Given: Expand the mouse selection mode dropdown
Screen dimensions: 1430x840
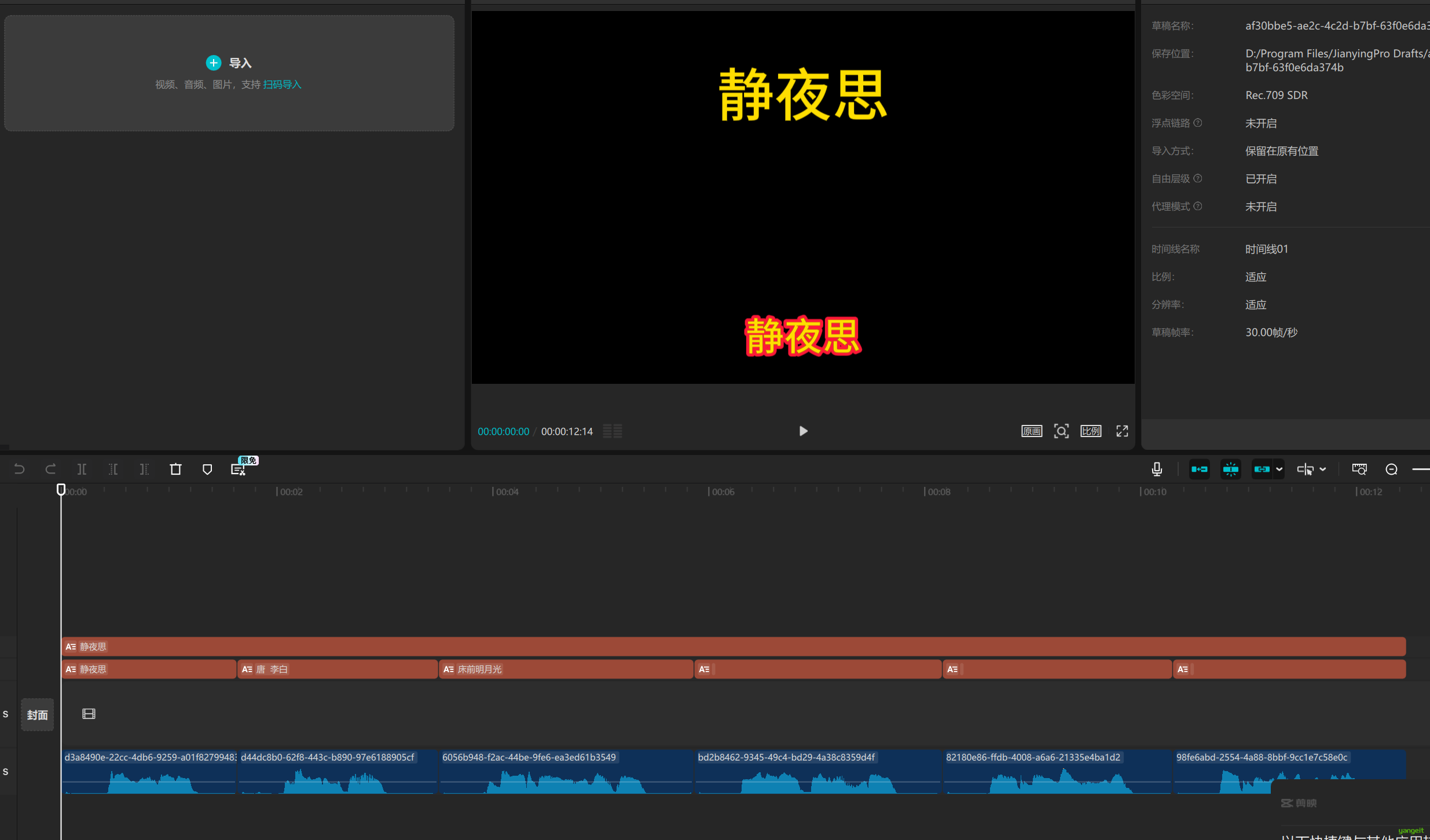Looking at the screenshot, I should point(1322,469).
